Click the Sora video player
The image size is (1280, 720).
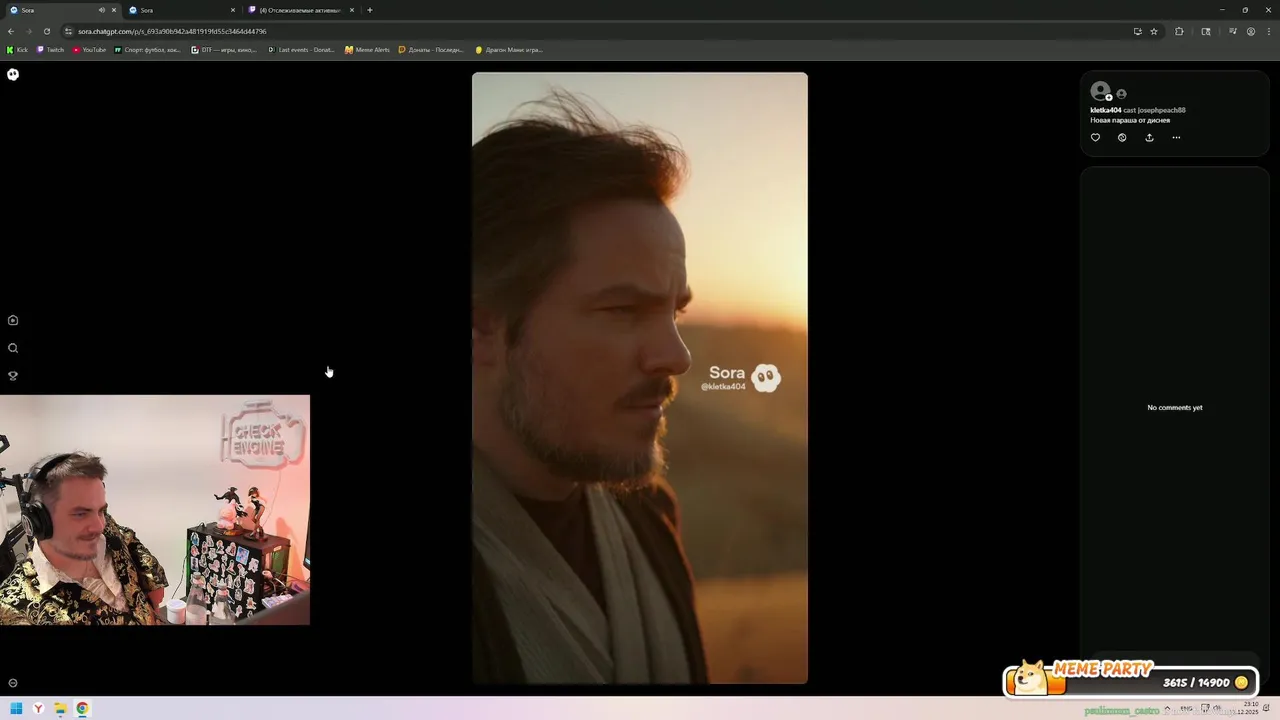point(640,378)
